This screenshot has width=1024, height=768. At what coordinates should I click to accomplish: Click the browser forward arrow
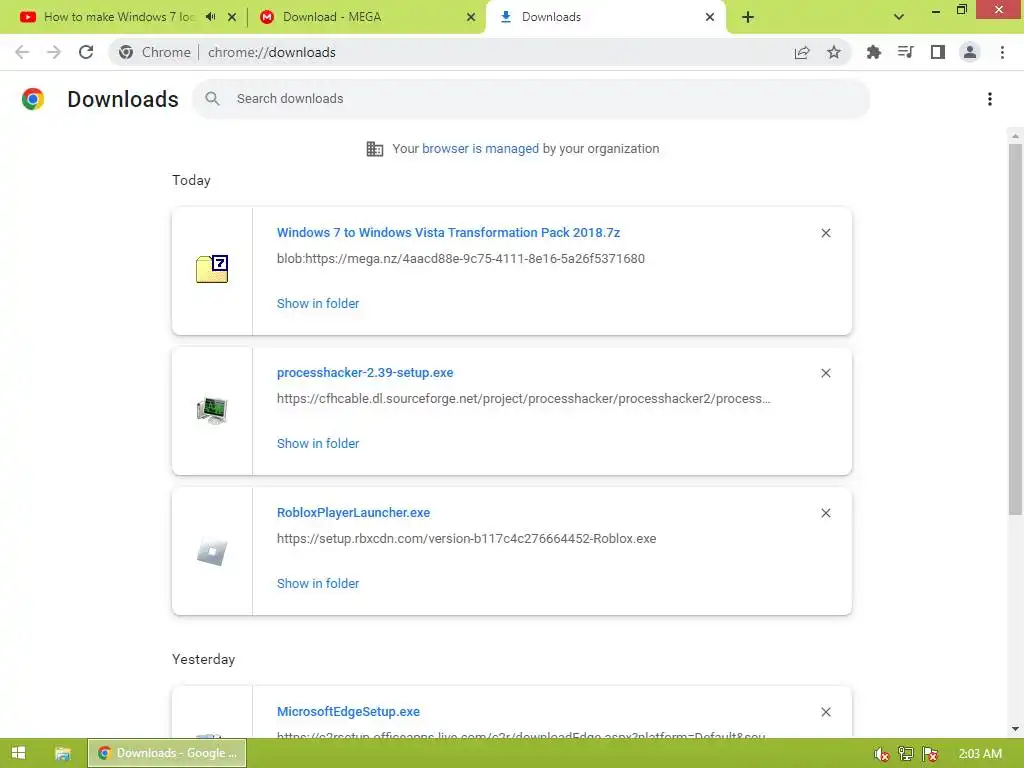click(54, 52)
